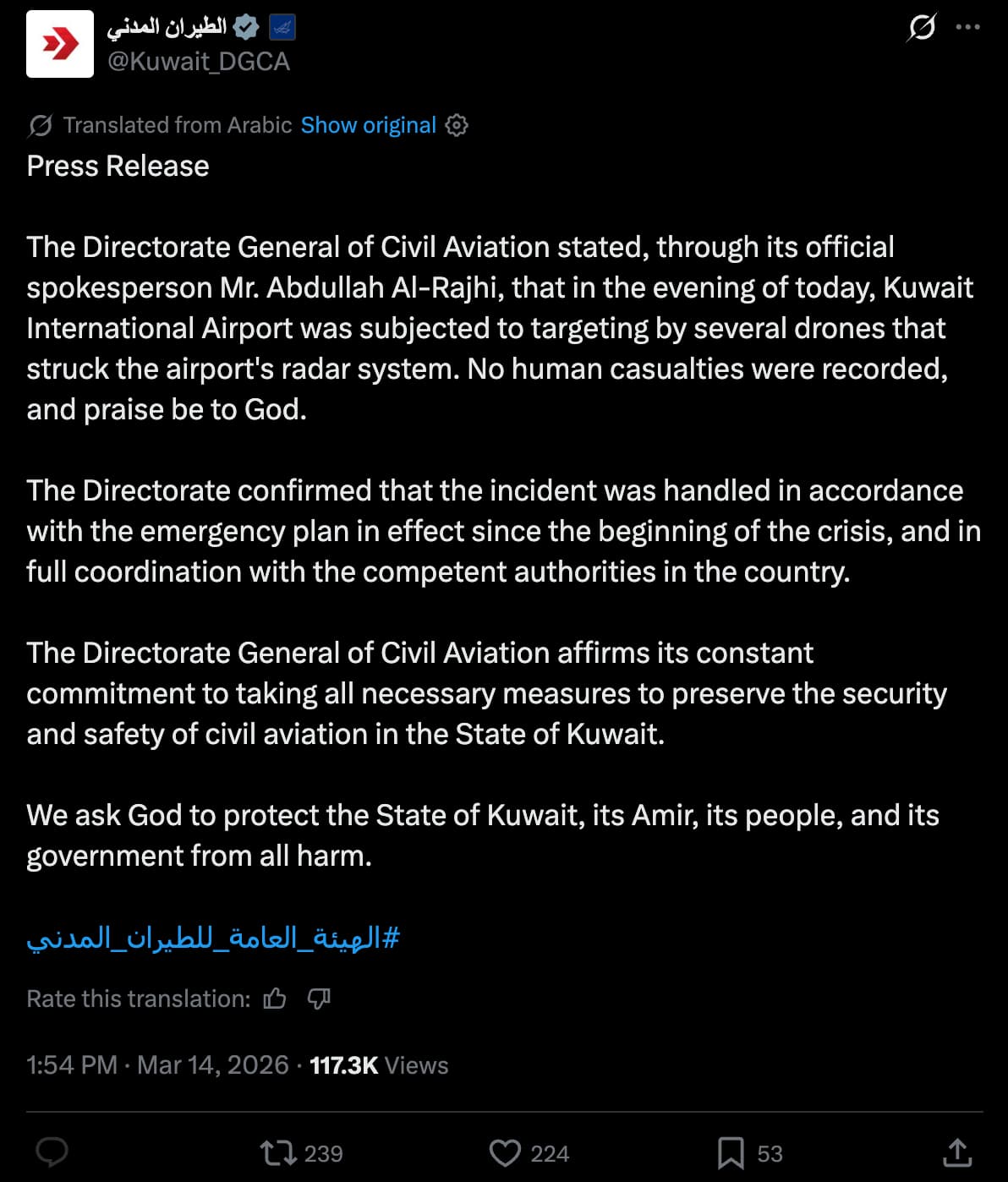The height and width of the screenshot is (1182, 1008).
Task: Click the share upload icon
Action: pyautogui.click(x=956, y=1152)
